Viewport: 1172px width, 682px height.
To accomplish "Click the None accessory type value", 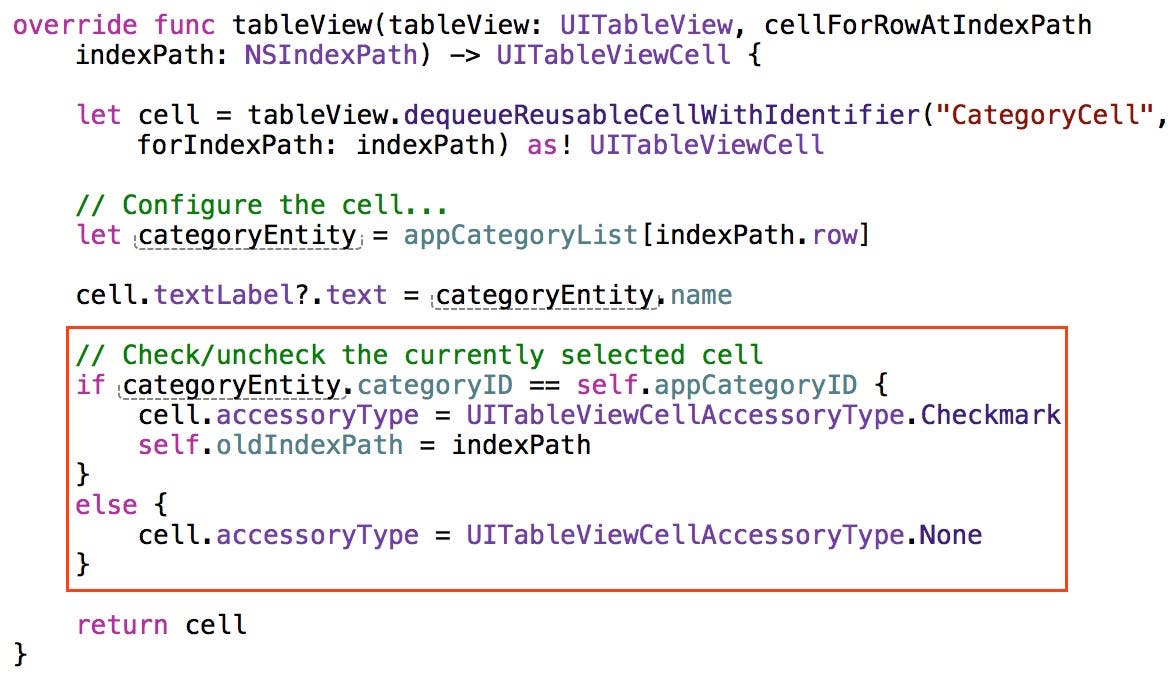I will click(x=950, y=535).
